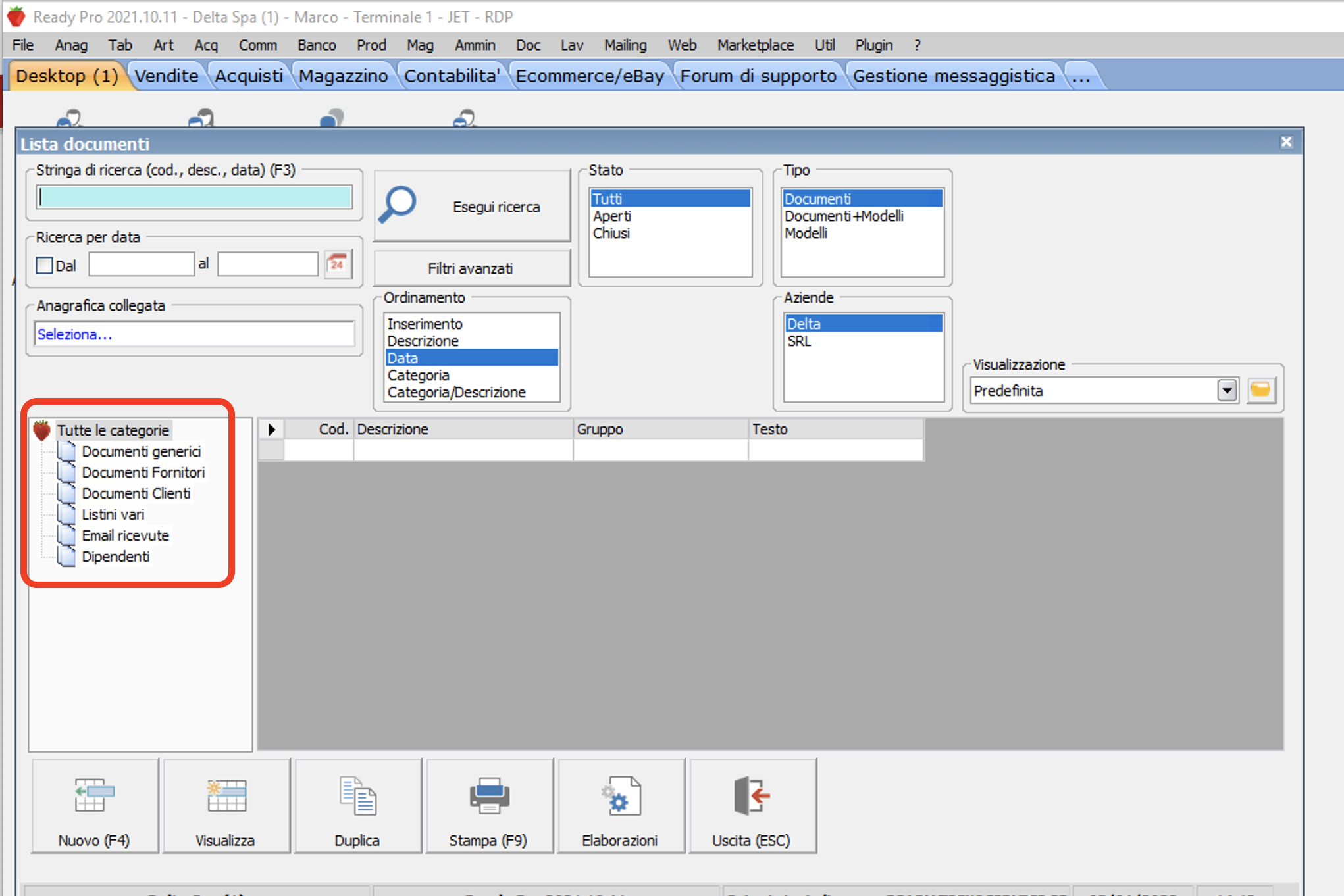The image size is (1344, 896).
Task: Click the Email ricevute document icon
Action: click(x=66, y=535)
